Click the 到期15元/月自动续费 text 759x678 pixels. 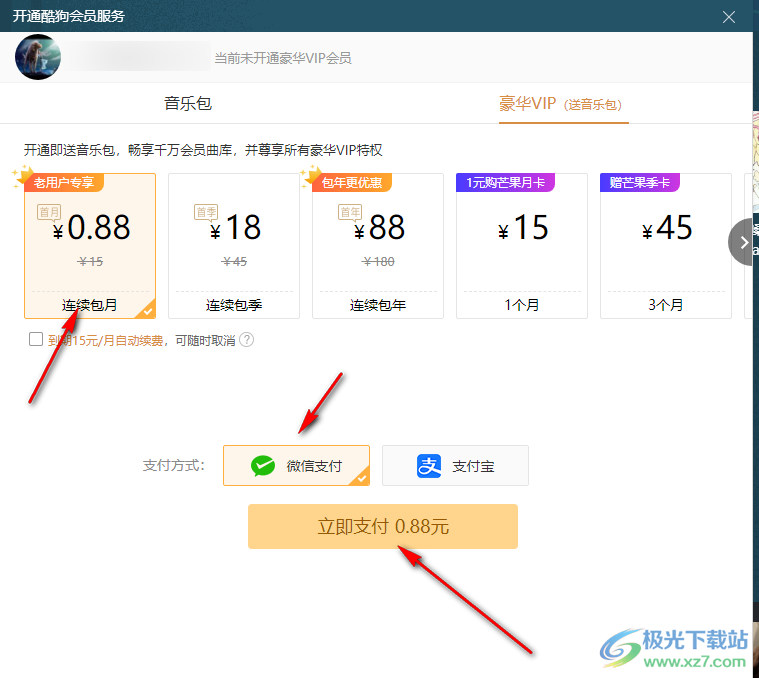(106, 341)
